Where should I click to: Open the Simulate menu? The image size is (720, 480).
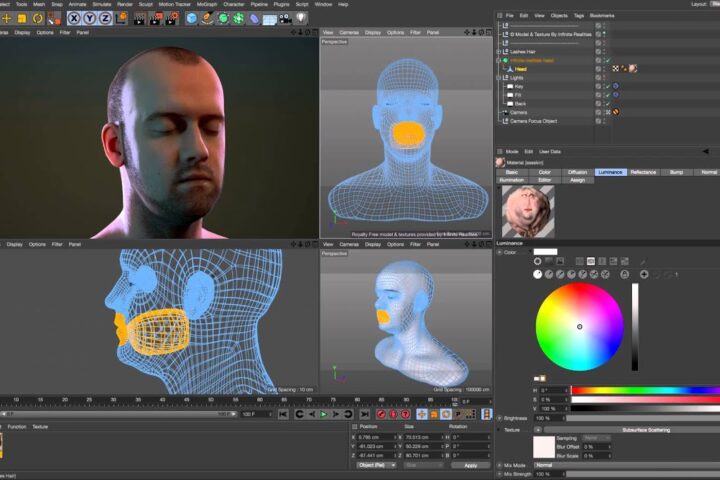point(102,4)
